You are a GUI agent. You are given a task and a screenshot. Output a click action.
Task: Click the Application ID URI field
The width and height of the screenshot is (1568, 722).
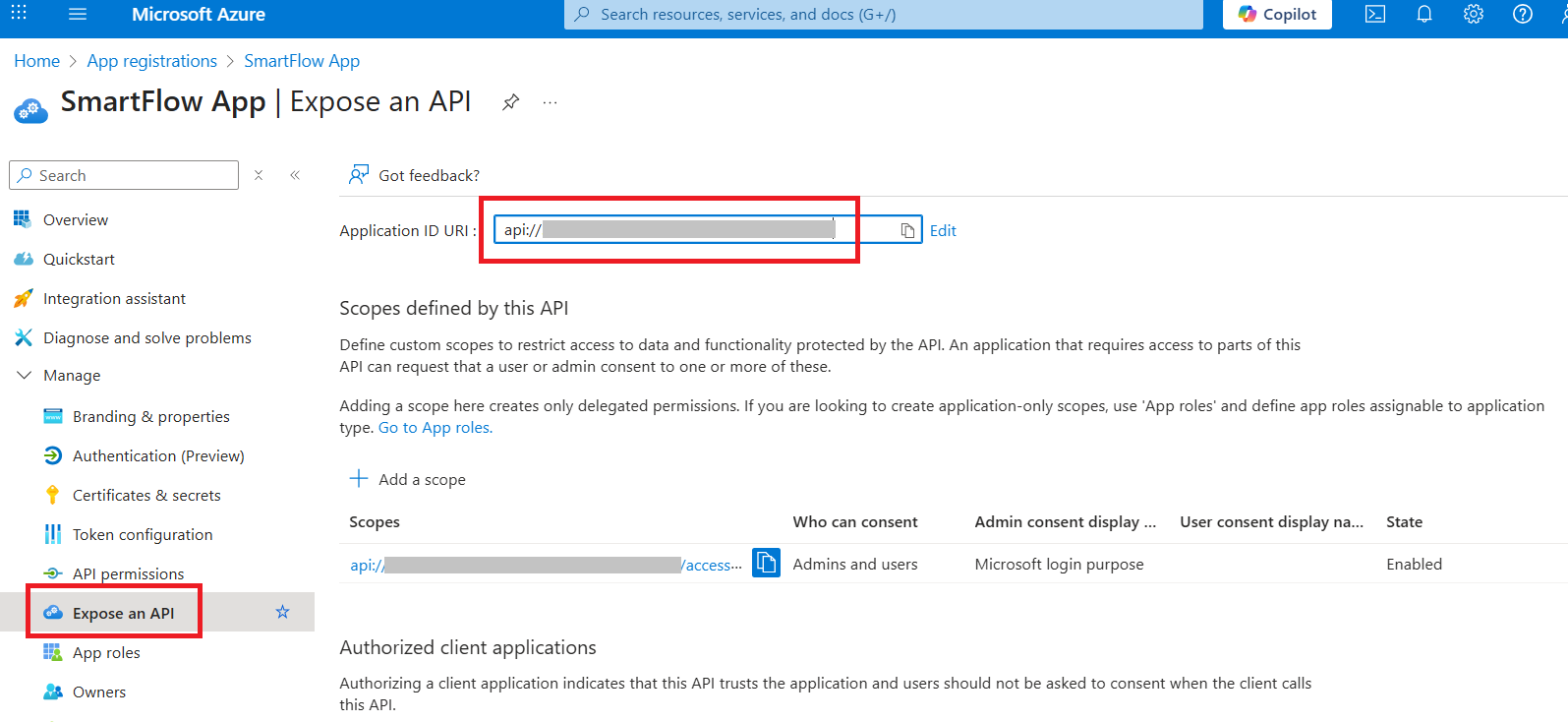coord(708,229)
